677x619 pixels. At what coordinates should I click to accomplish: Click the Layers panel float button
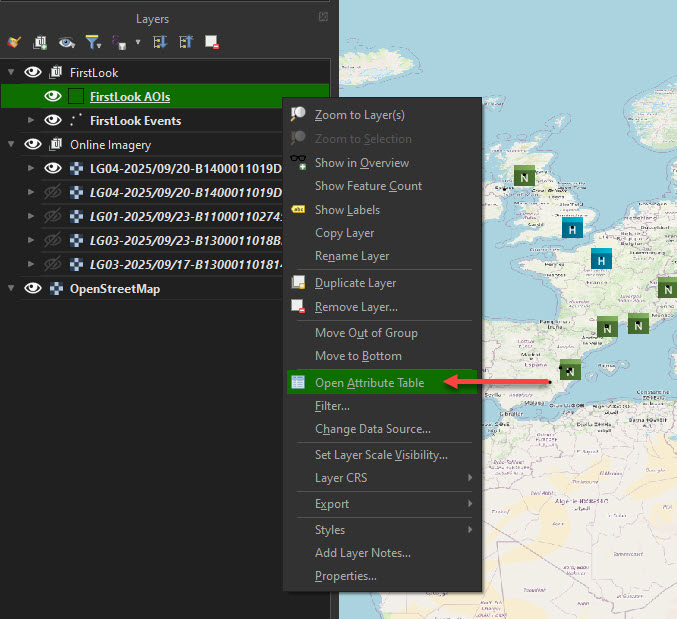[x=323, y=17]
